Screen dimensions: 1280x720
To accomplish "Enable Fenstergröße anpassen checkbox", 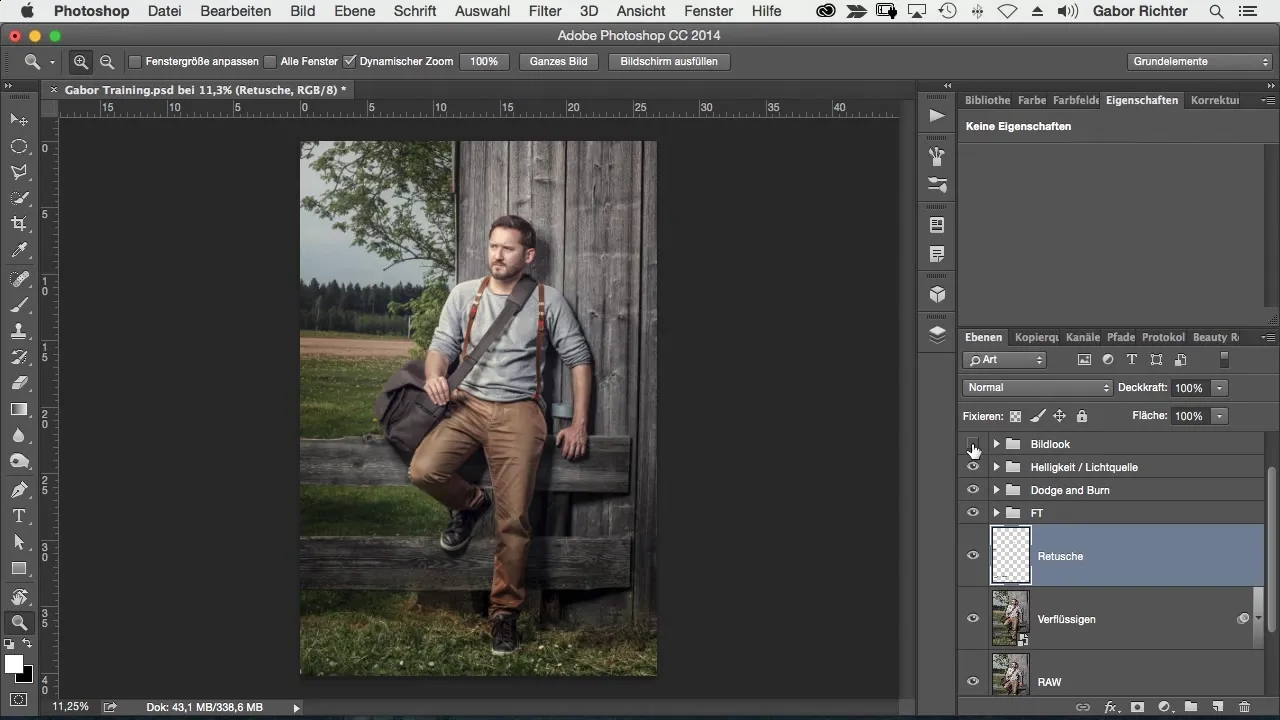I will [x=135, y=62].
